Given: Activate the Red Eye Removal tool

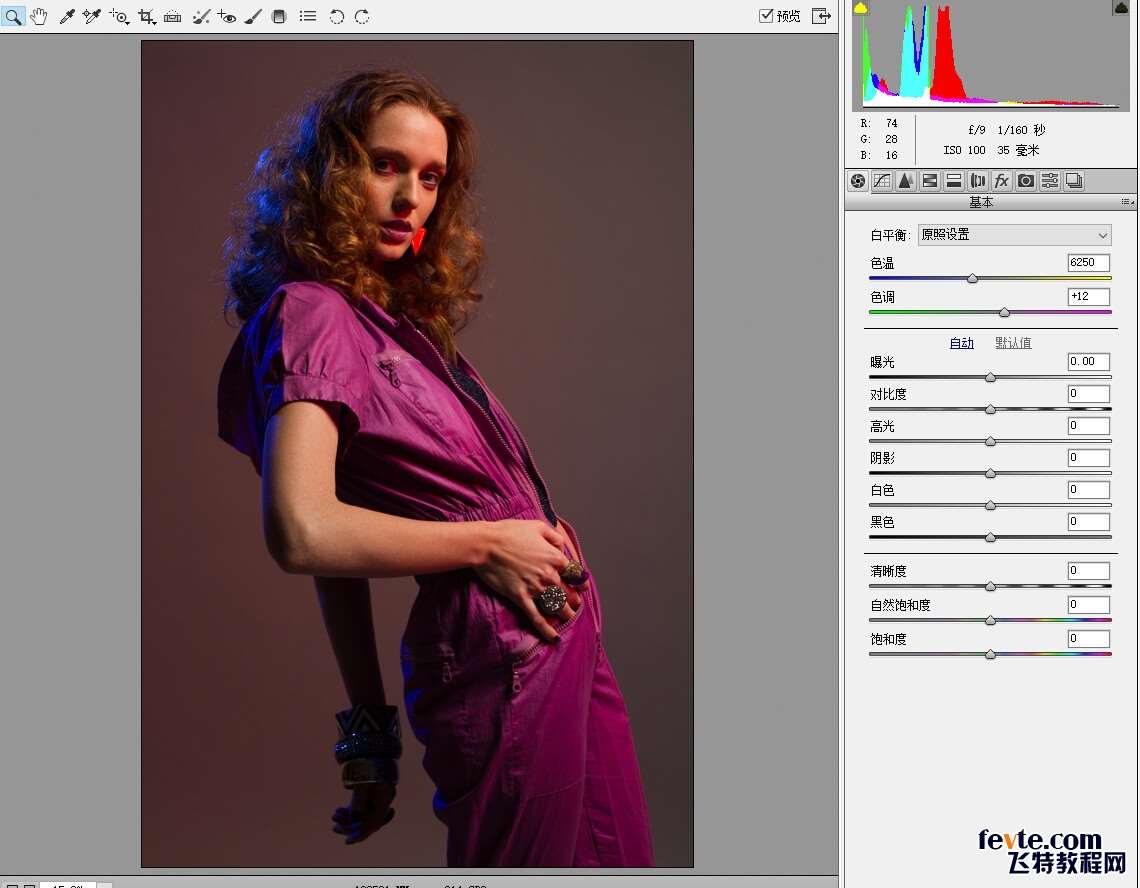Looking at the screenshot, I should (x=227, y=16).
